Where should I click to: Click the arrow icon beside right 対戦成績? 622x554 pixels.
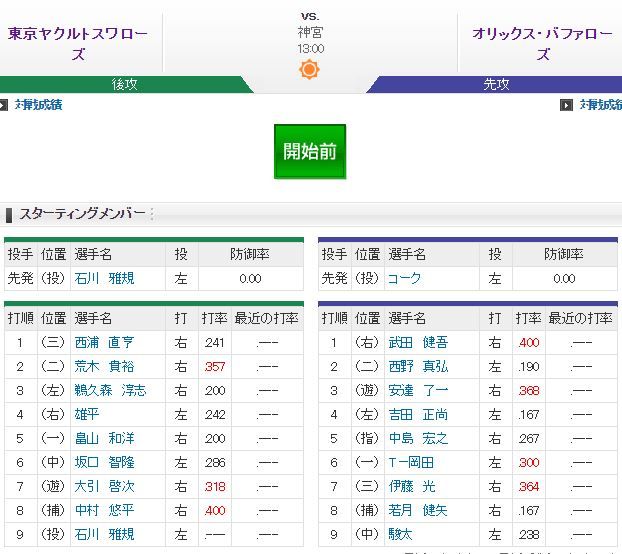pyautogui.click(x=566, y=105)
